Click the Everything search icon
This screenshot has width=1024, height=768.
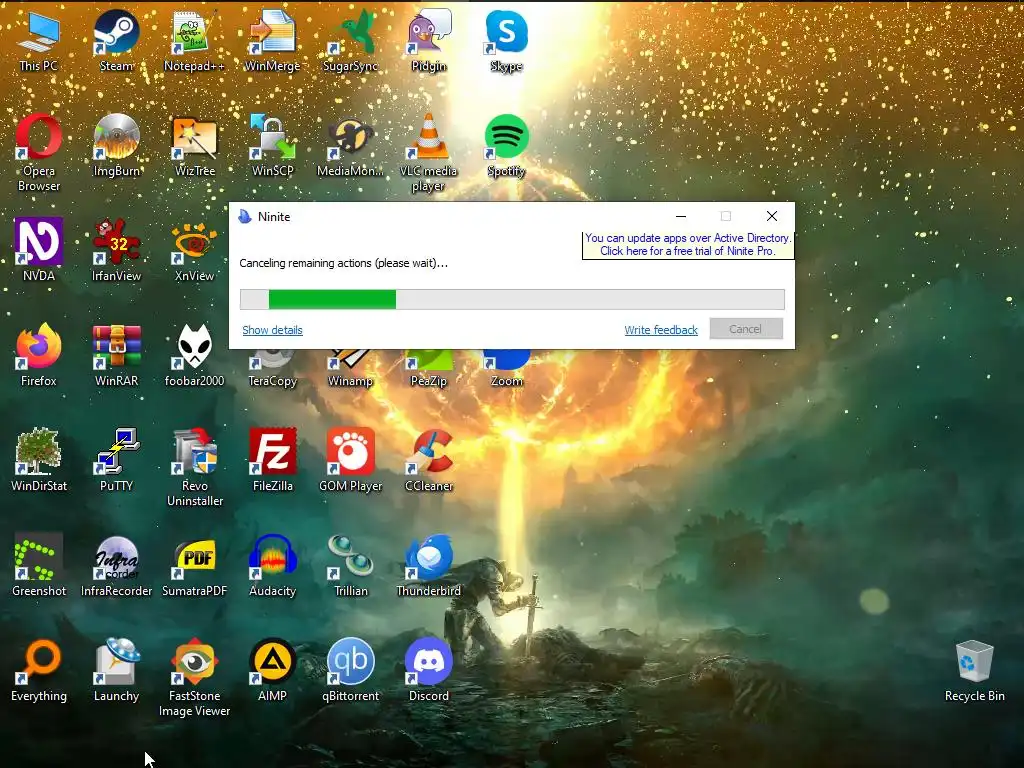(x=39, y=671)
